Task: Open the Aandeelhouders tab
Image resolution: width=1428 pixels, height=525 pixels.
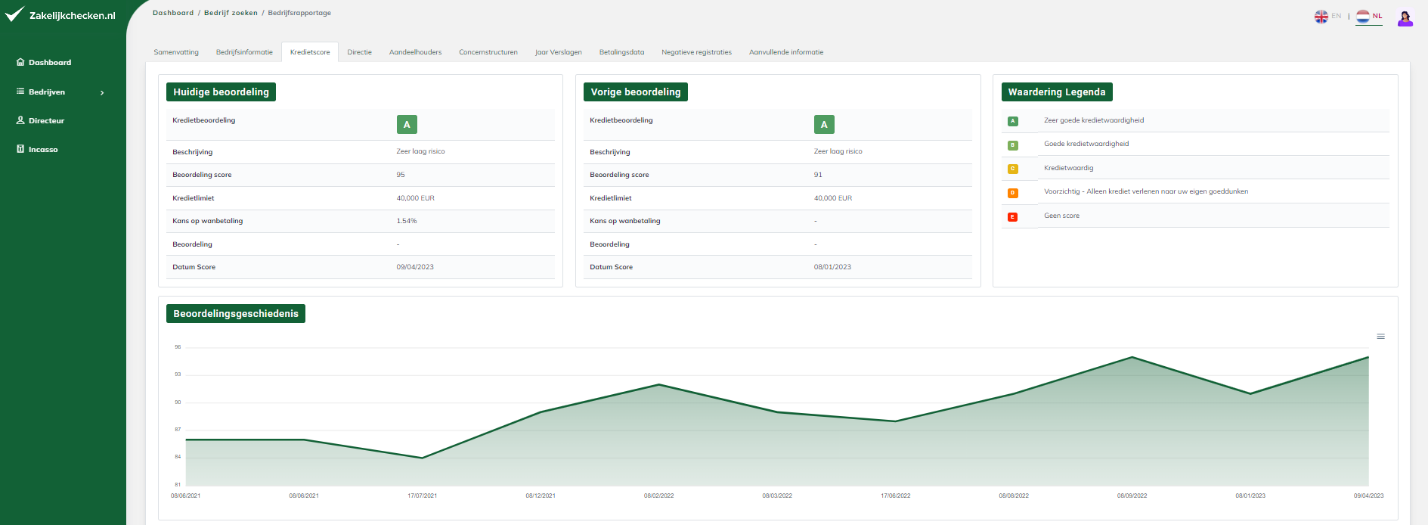Action: [x=415, y=51]
